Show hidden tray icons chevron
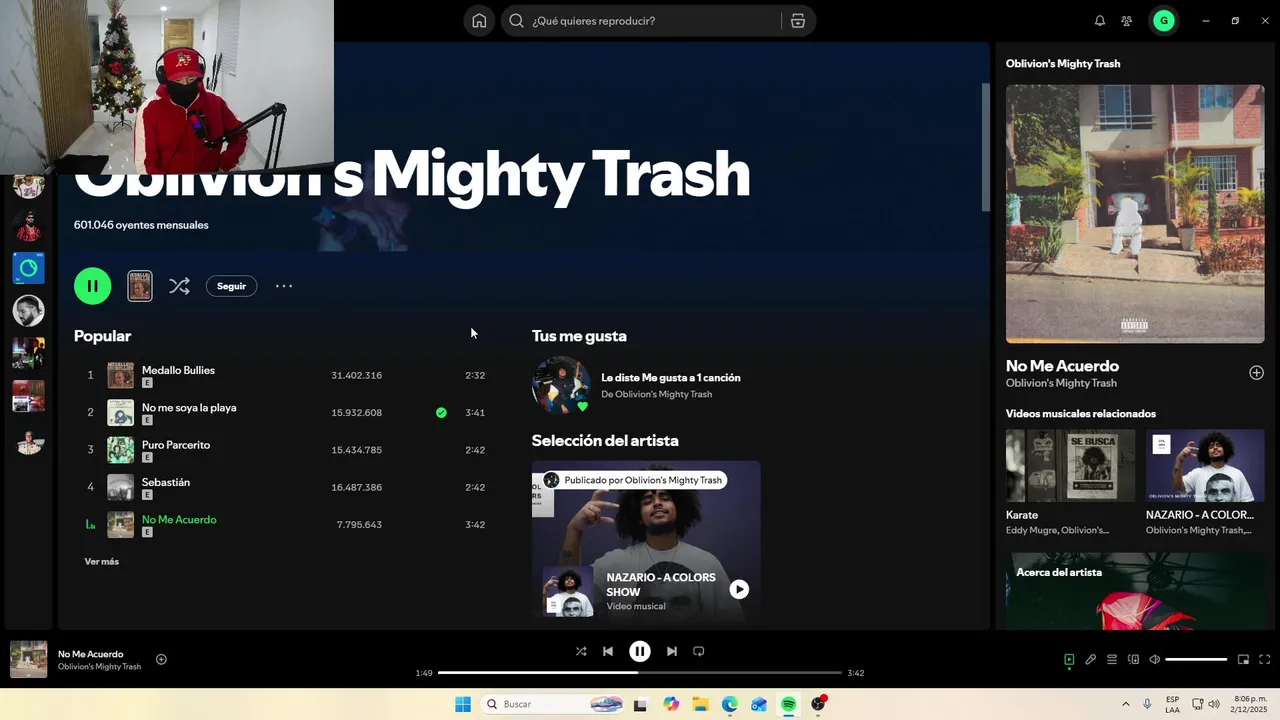Screen dimensions: 1280x720 (1126, 704)
